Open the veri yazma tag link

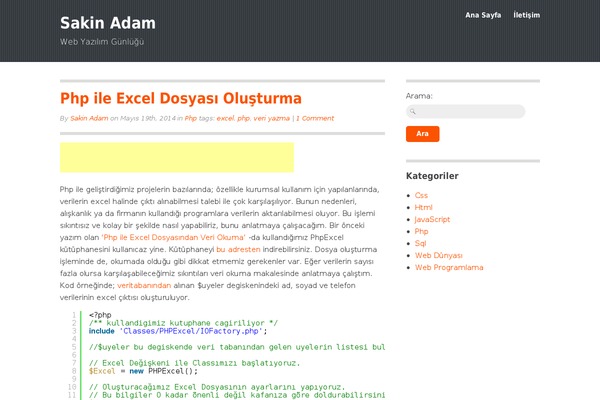click(x=272, y=118)
